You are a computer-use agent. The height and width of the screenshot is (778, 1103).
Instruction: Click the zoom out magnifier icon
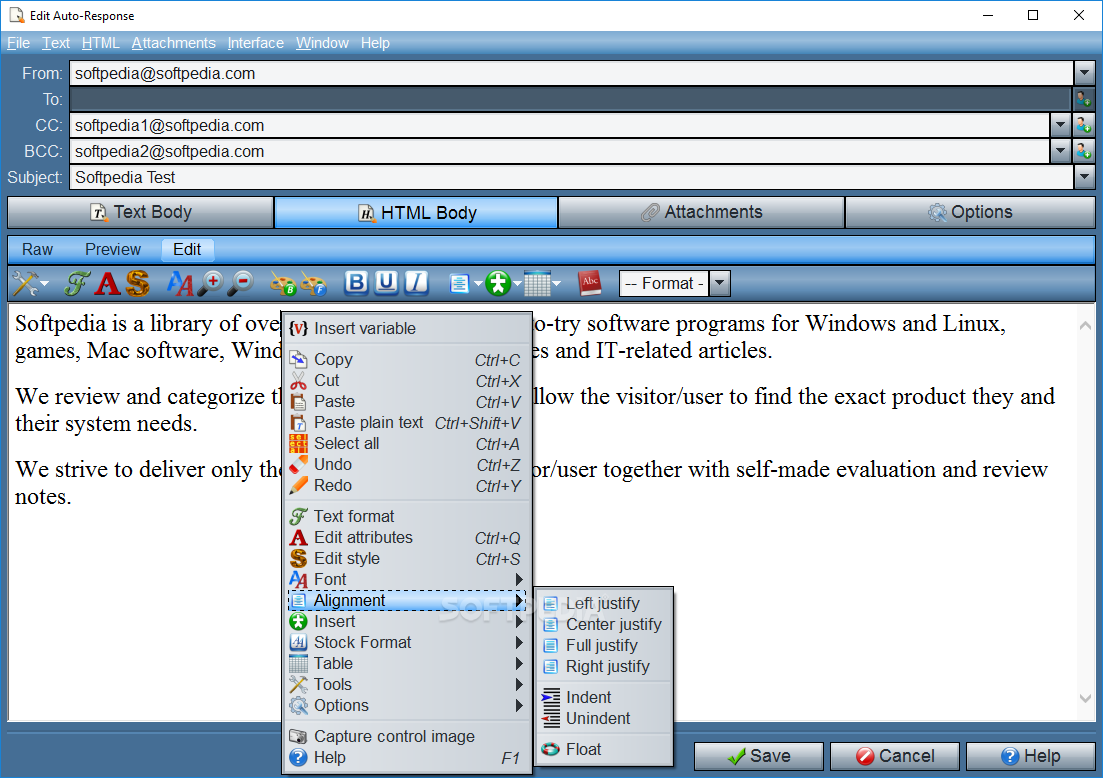241,283
